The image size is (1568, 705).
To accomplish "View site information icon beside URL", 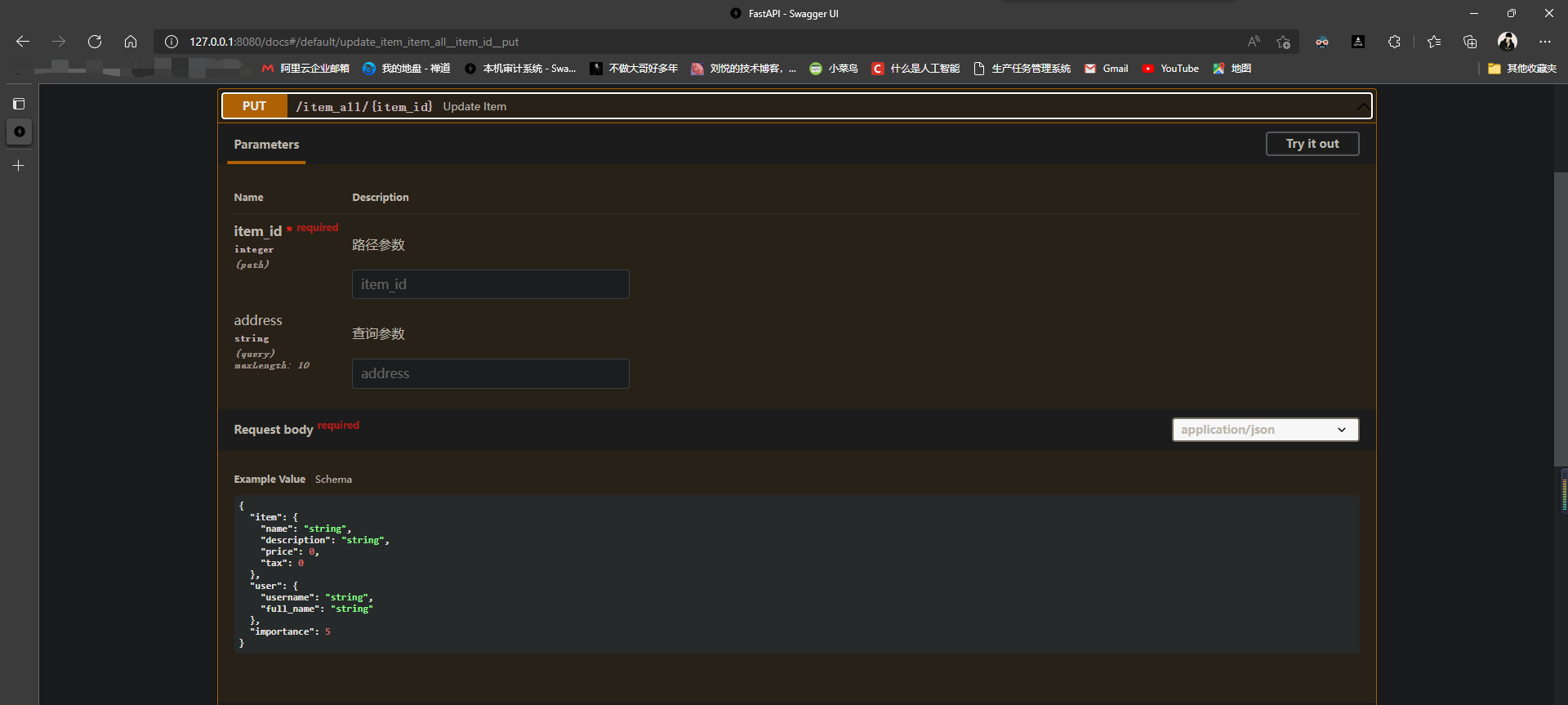I will pos(171,42).
